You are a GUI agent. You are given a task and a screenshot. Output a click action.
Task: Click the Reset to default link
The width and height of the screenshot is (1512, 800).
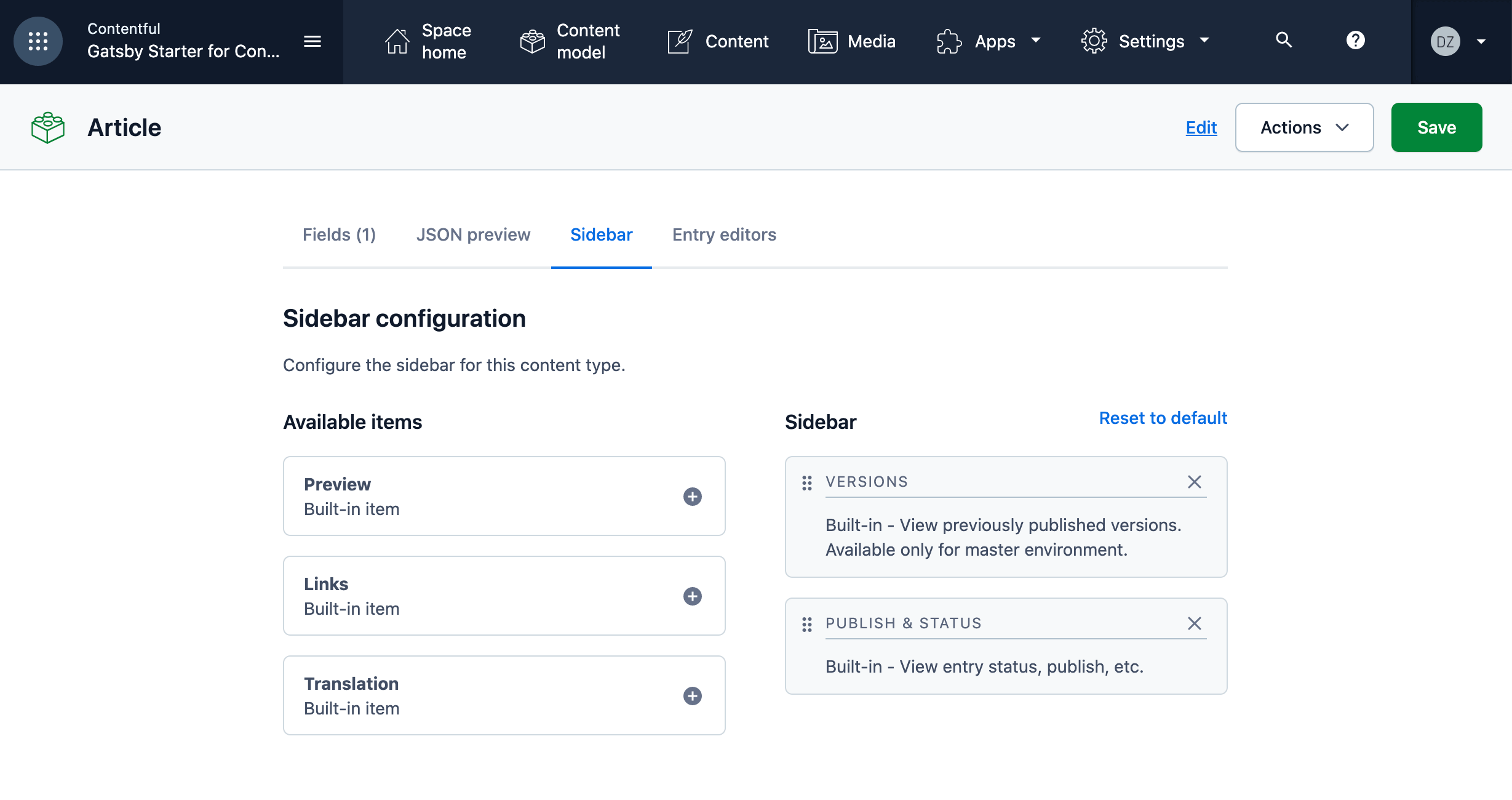[1162, 418]
